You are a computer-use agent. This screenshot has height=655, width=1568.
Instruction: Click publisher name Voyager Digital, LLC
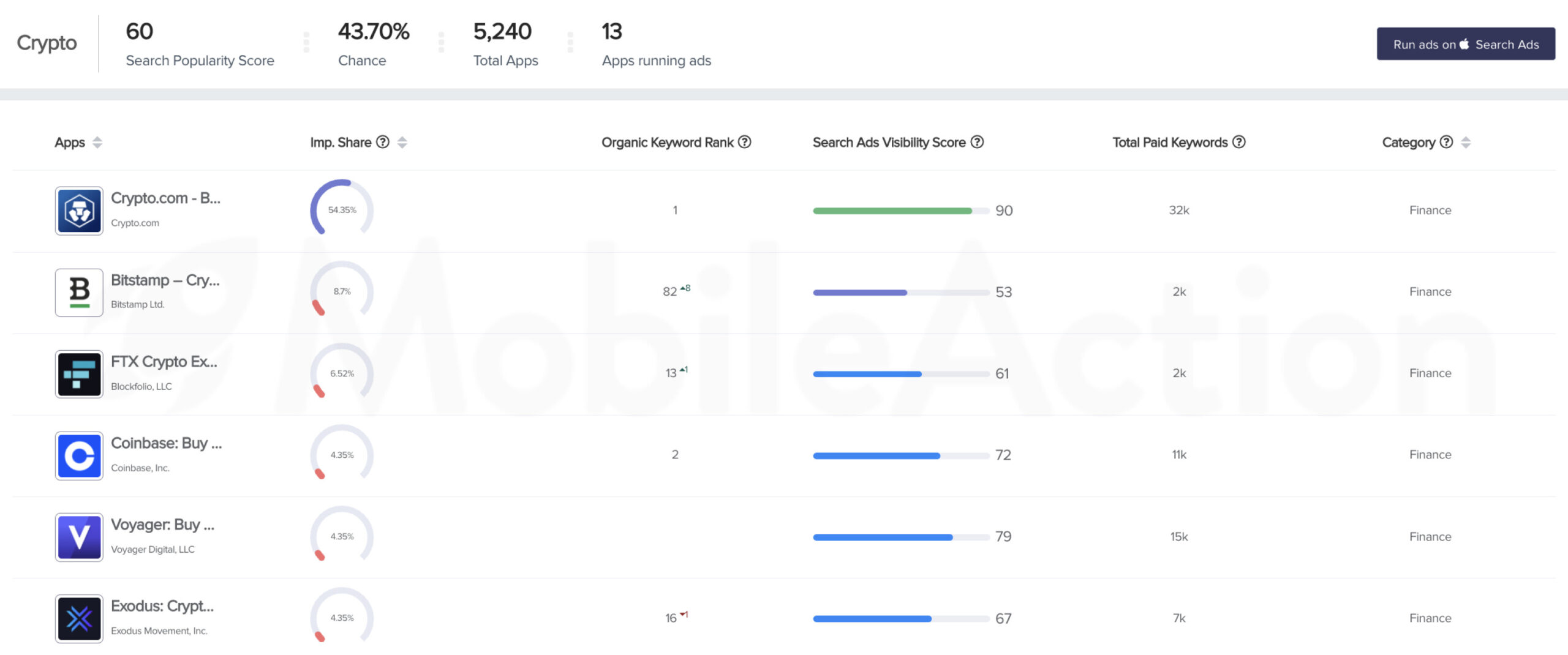click(153, 550)
